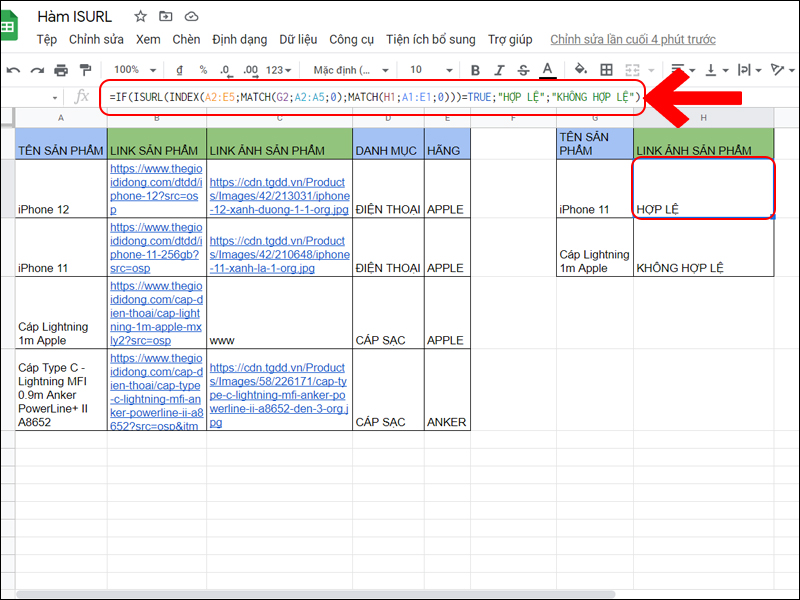This screenshot has height=600, width=800.
Task: Click the Italic formatting icon
Action: pyautogui.click(x=502, y=70)
